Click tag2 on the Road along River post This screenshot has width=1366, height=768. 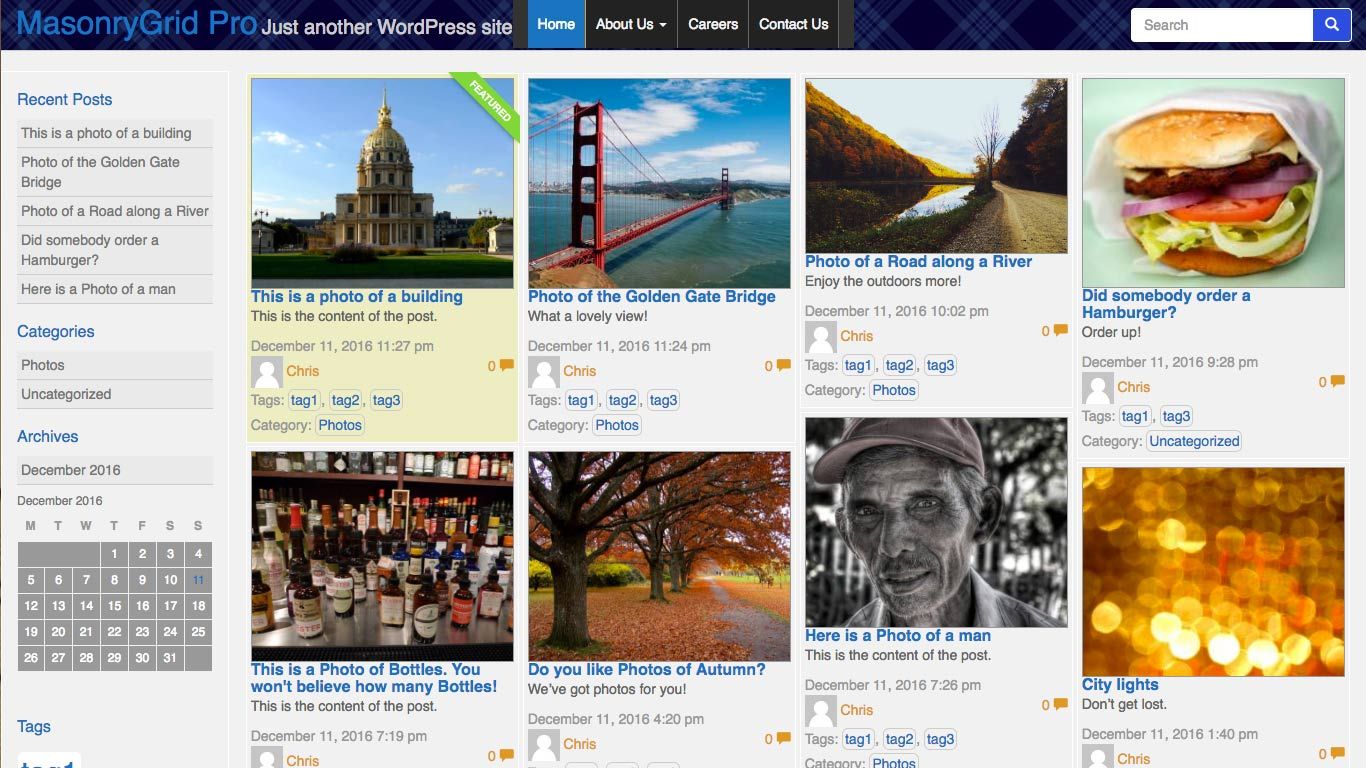point(899,365)
